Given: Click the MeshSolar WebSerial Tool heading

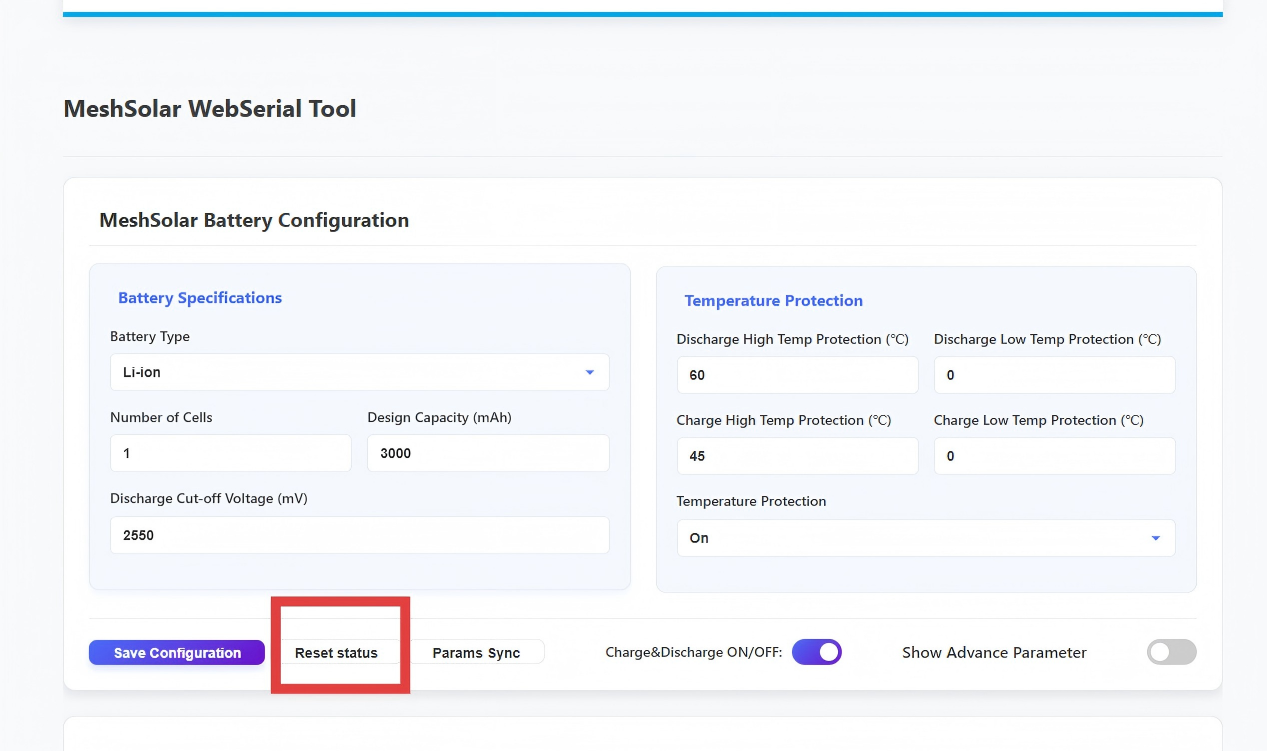Looking at the screenshot, I should click(x=210, y=109).
